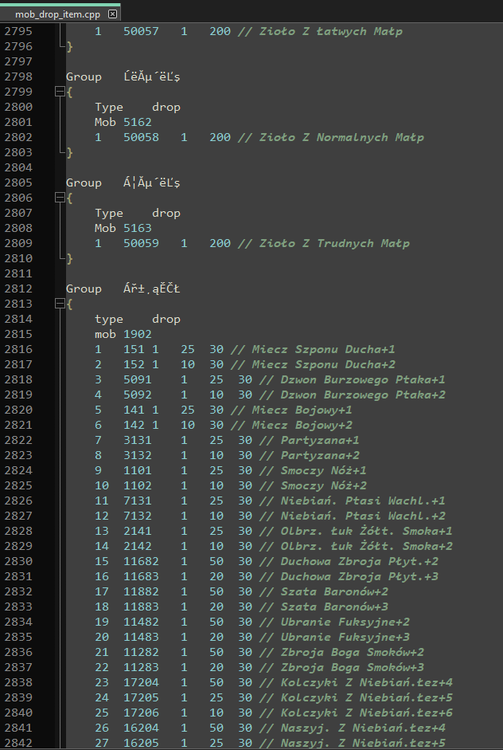This screenshot has height=750, width=503.
Task: Click 'mob 1902' text
Action: 123,334
